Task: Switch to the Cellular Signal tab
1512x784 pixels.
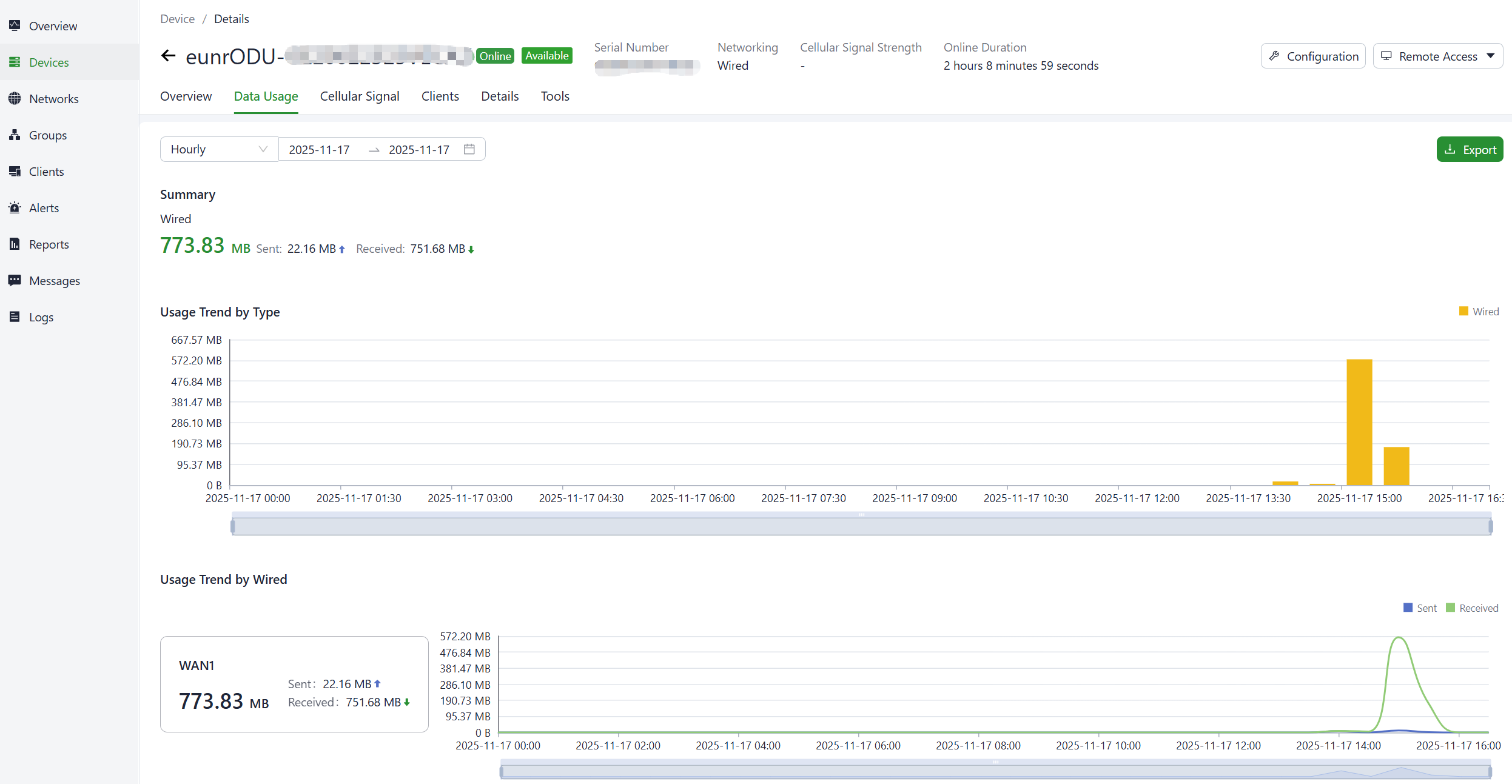Action: (359, 96)
